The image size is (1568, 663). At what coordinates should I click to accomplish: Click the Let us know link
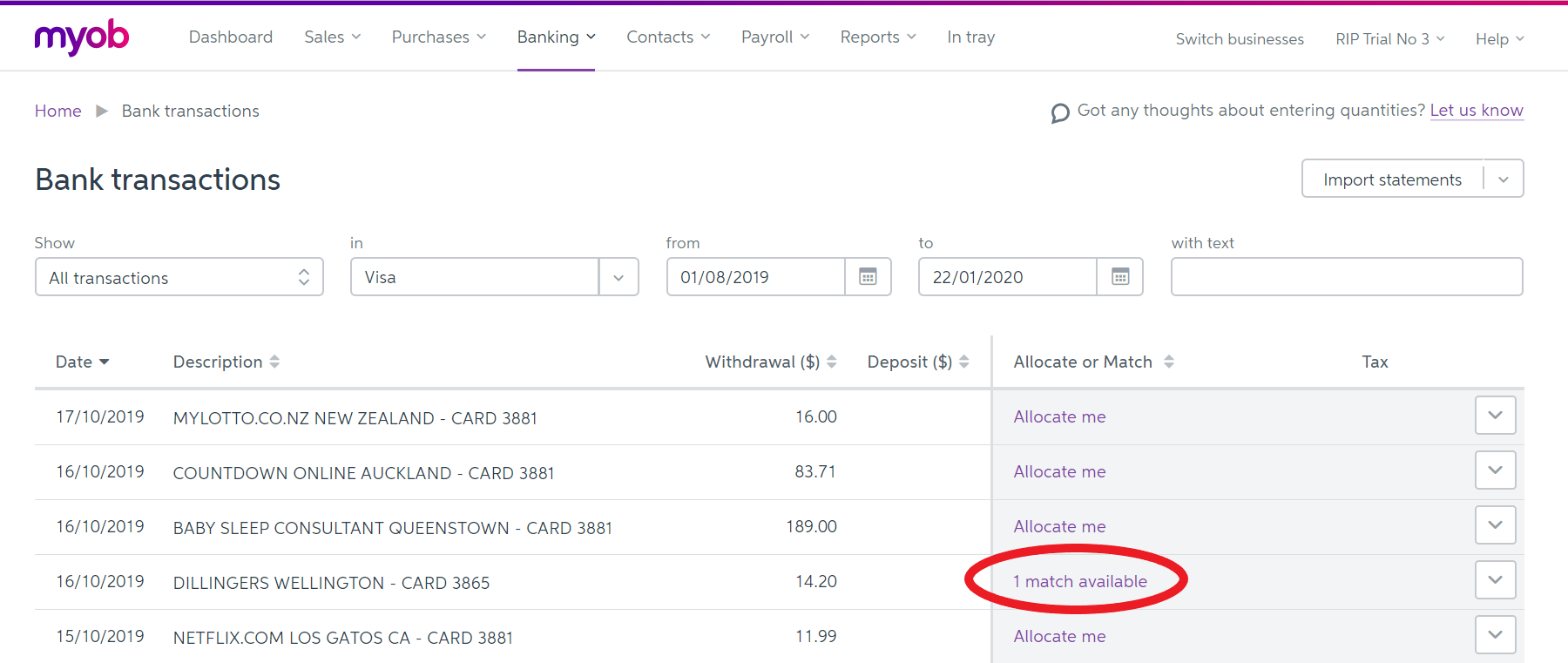(x=1477, y=111)
